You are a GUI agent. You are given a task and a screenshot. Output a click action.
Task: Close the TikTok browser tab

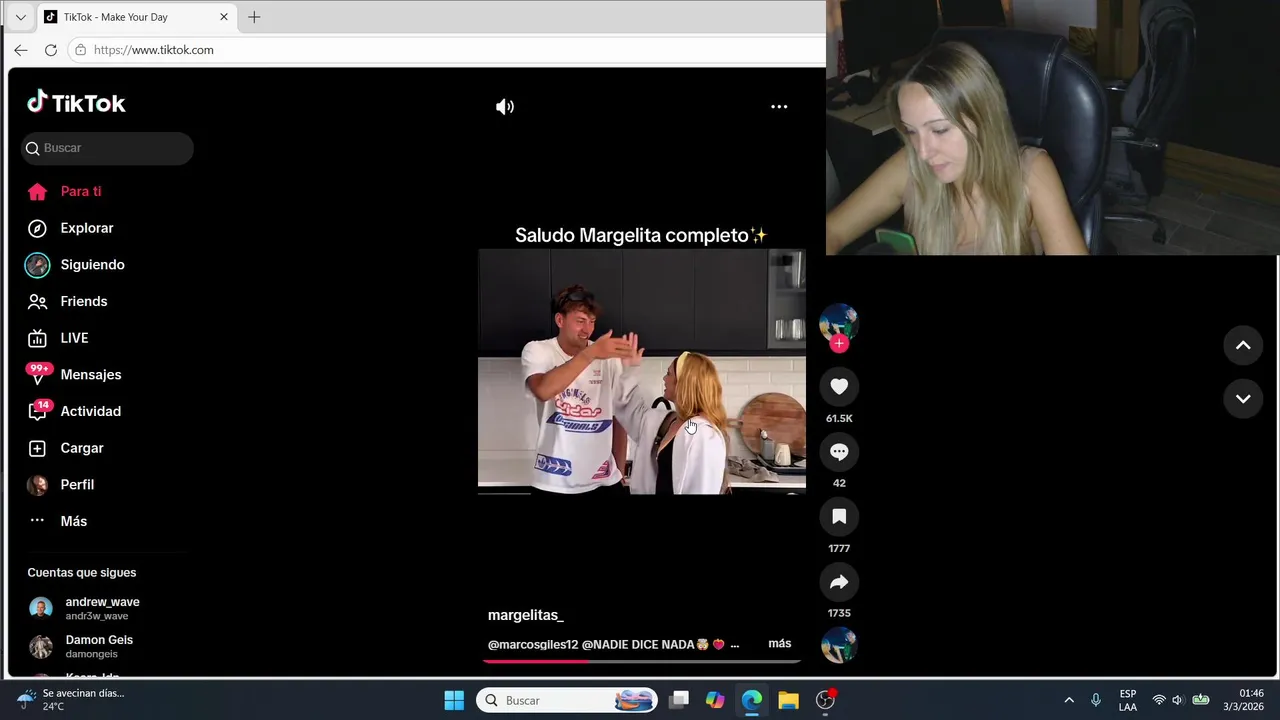[x=224, y=17]
